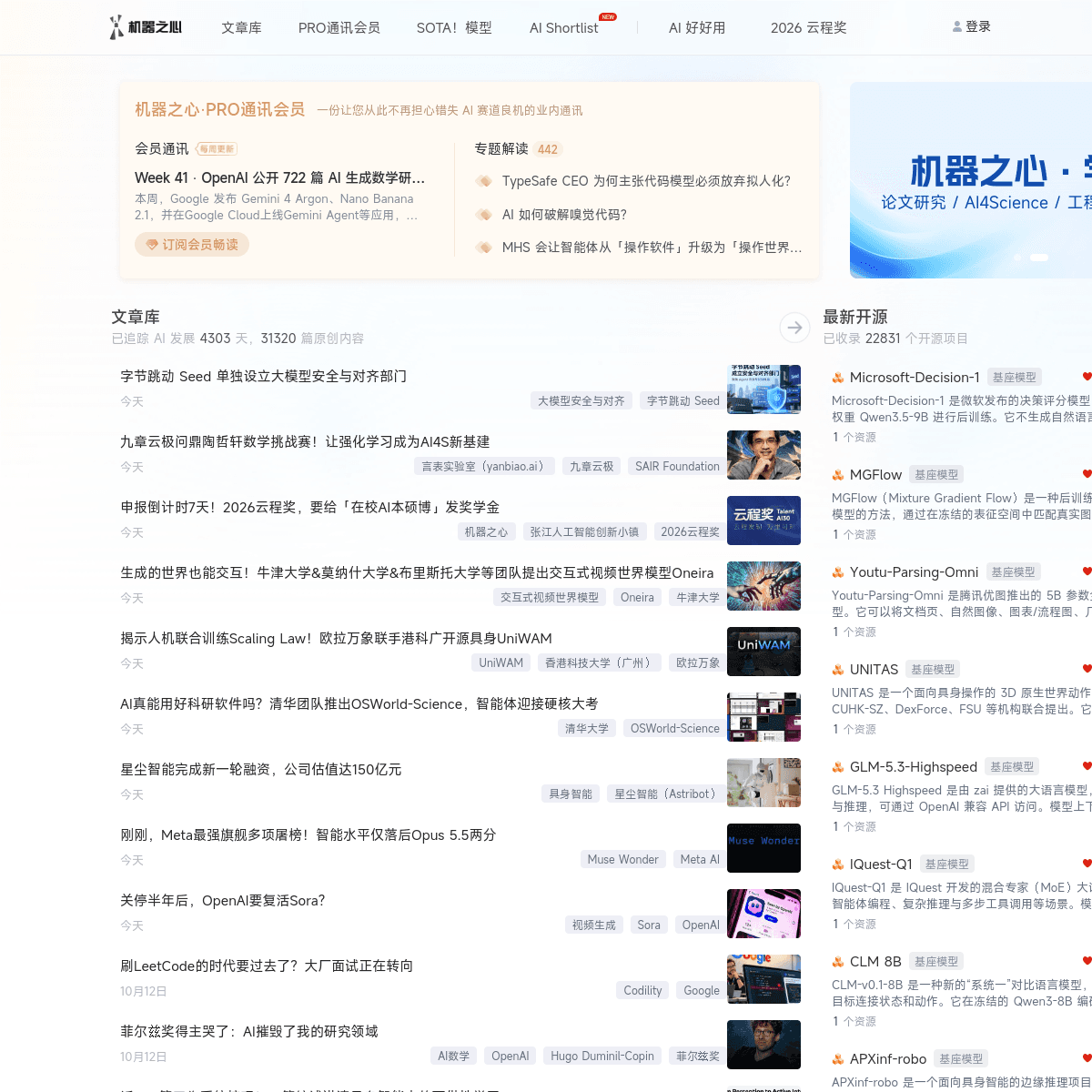
Task: Click the AI数学 tag
Action: [453, 1056]
